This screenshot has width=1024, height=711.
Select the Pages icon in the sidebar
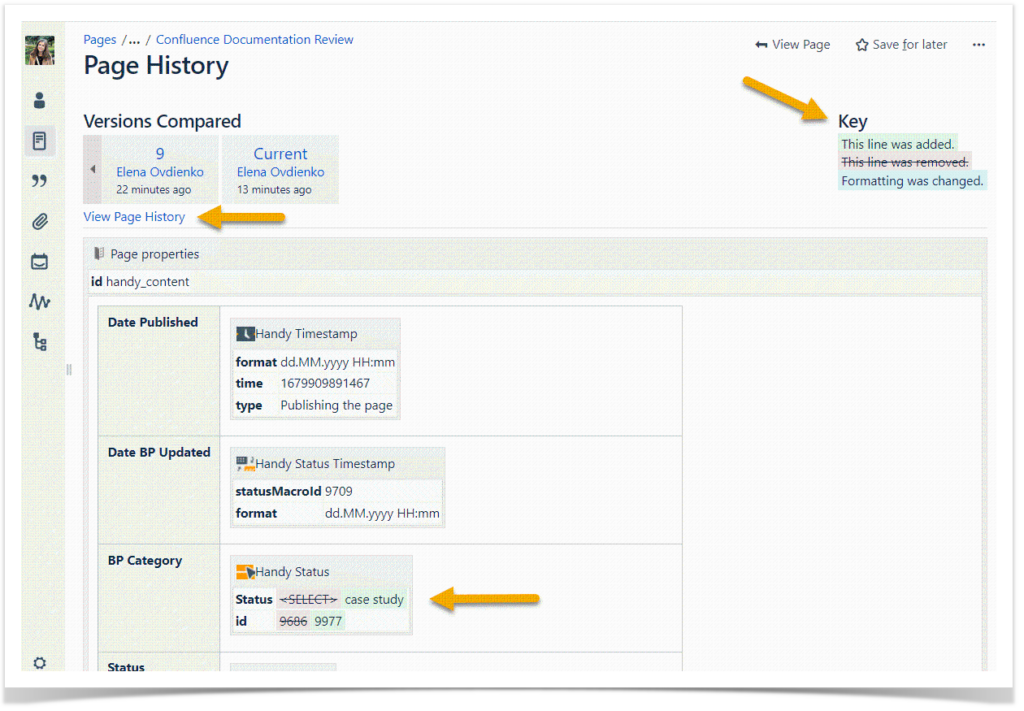click(39, 140)
